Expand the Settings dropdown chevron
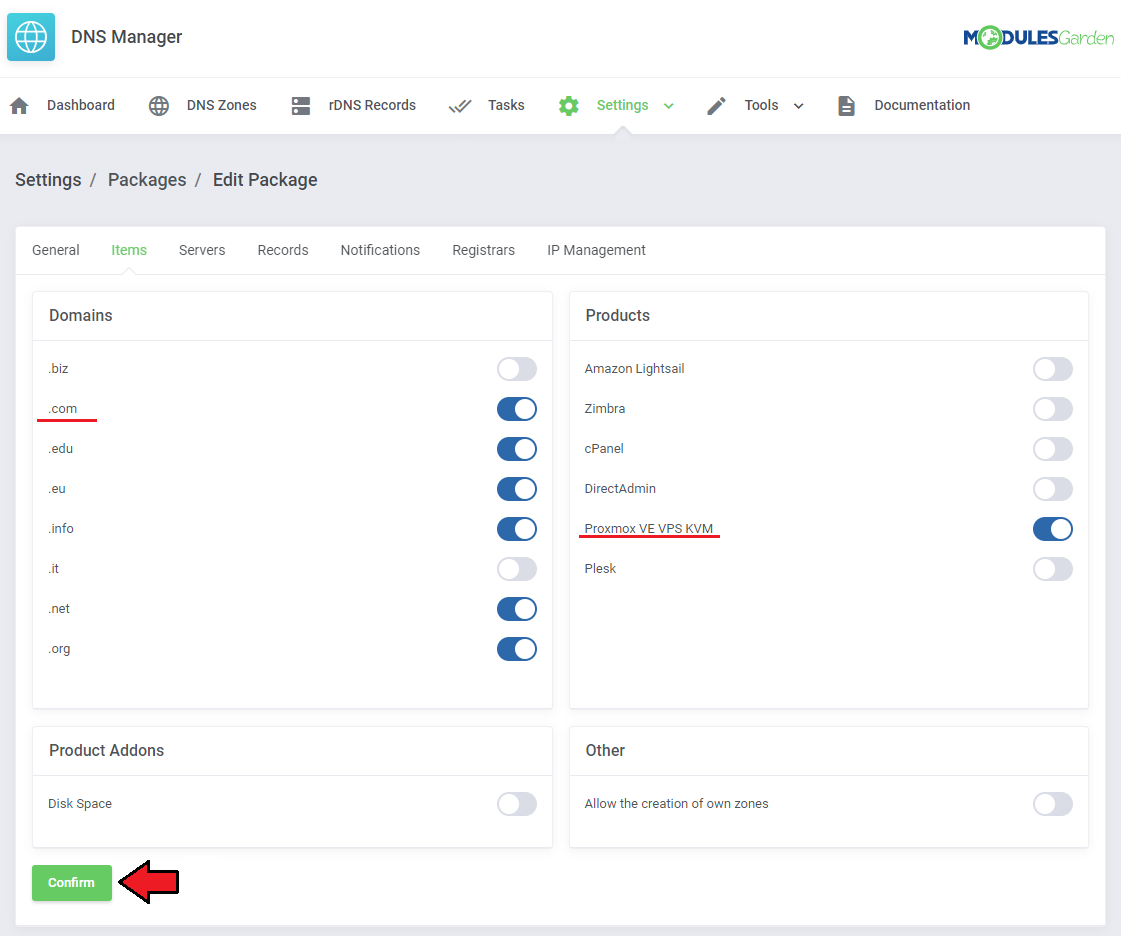Viewport: 1121px width, 936px height. coord(668,106)
